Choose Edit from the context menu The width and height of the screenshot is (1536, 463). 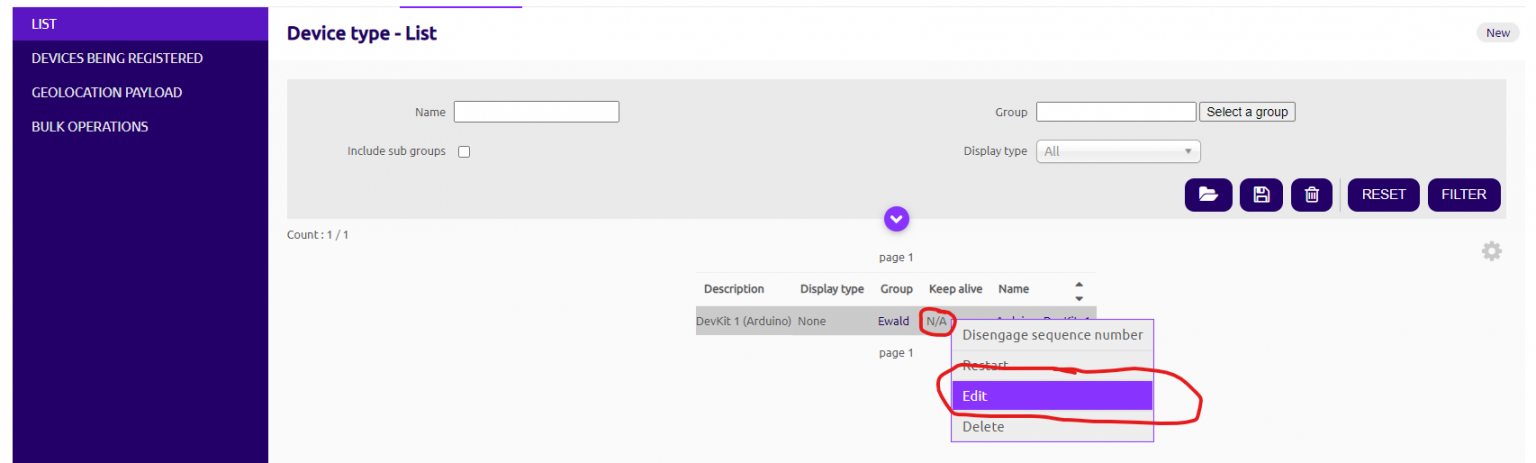click(x=1052, y=396)
